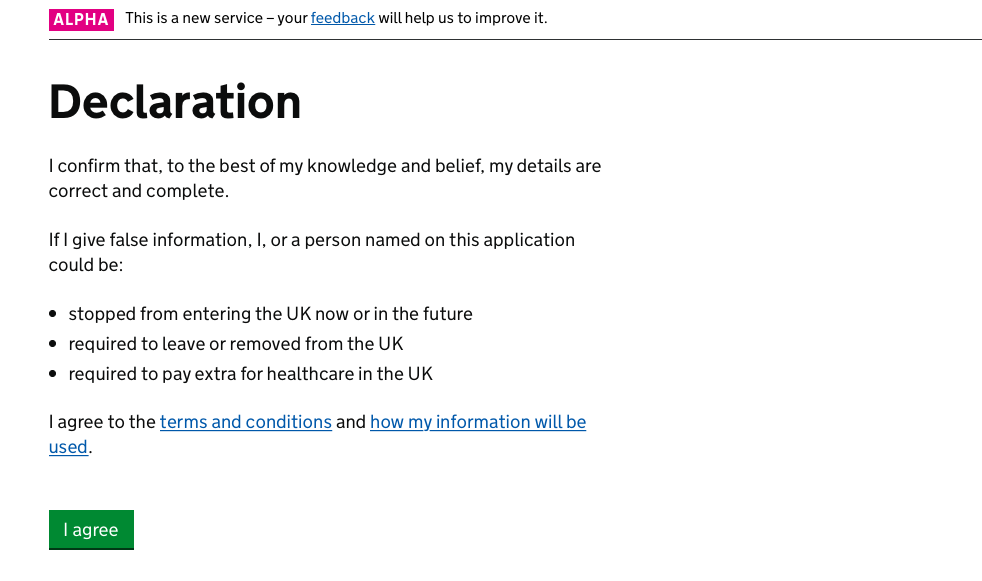Click the 'I confirm that' paragraph
982x581 pixels.
coord(325,178)
